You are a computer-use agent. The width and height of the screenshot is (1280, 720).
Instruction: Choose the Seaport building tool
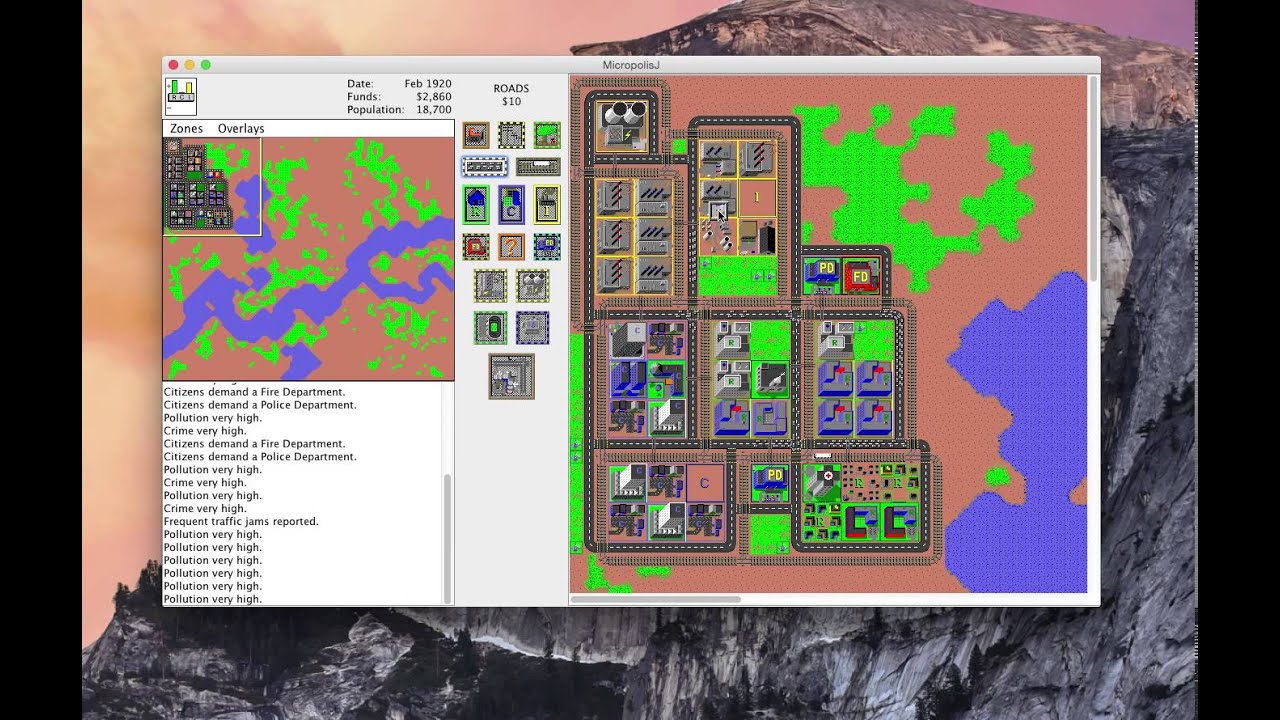pyautogui.click(x=532, y=328)
